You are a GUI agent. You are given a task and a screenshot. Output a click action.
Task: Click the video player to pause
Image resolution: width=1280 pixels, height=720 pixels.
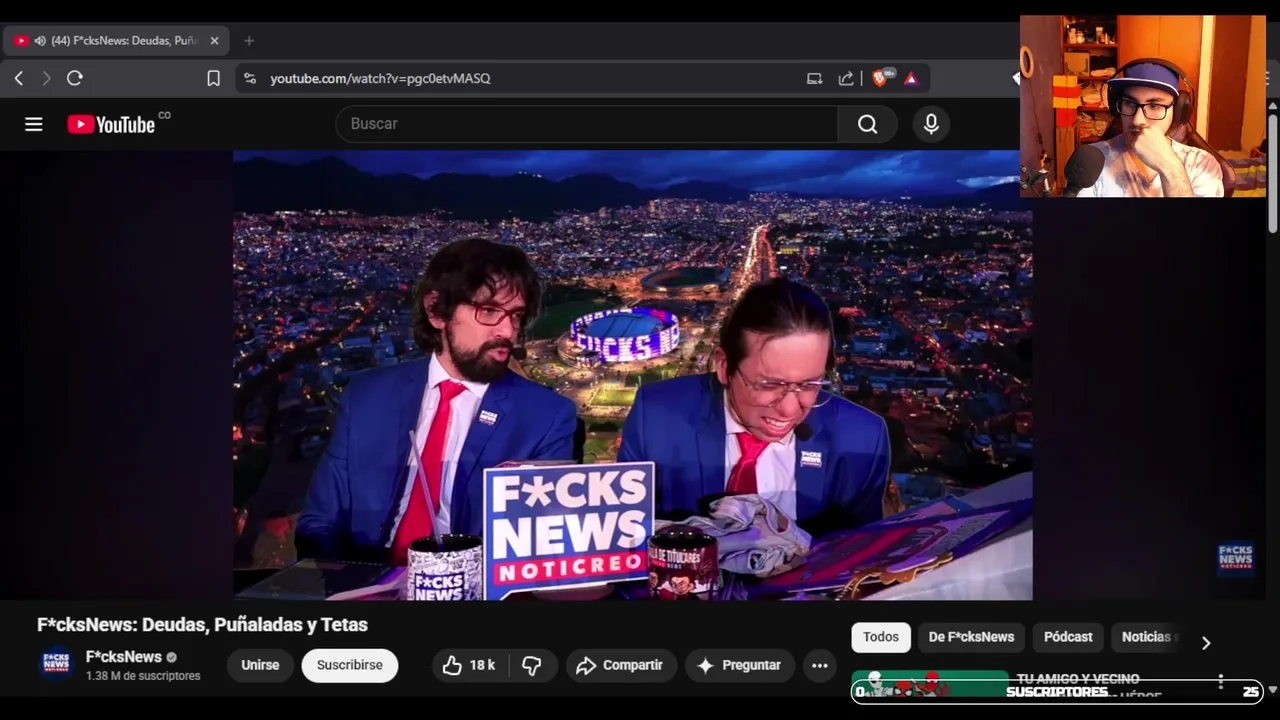[632, 375]
